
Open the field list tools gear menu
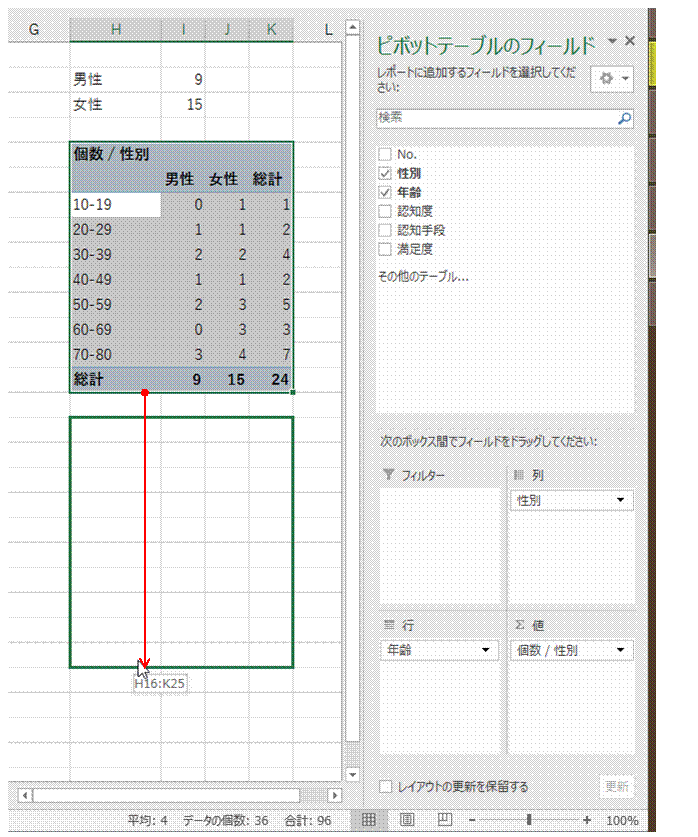pyautogui.click(x=612, y=79)
